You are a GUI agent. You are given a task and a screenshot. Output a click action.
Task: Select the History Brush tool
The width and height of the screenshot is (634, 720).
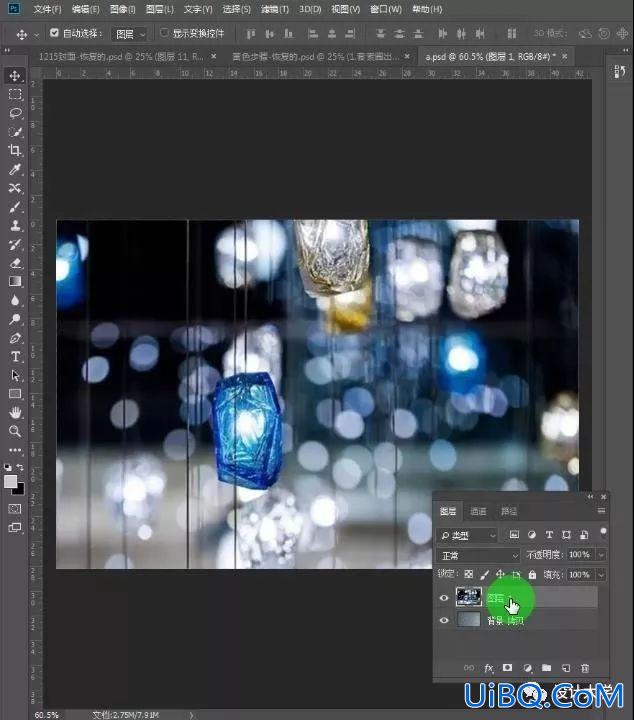(x=15, y=244)
